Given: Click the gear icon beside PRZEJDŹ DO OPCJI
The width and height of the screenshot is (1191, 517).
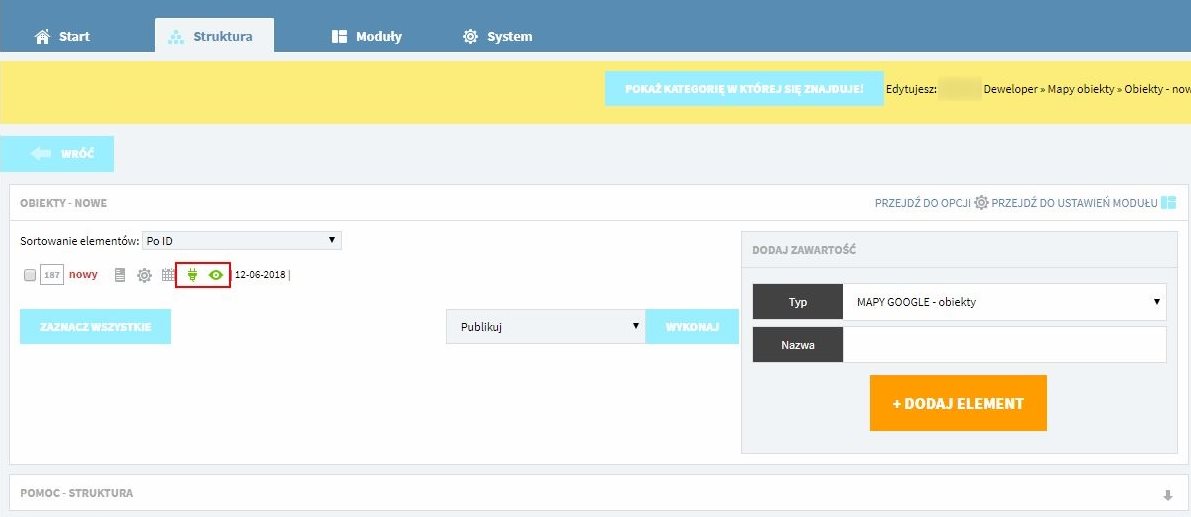Looking at the screenshot, I should pyautogui.click(x=981, y=203).
